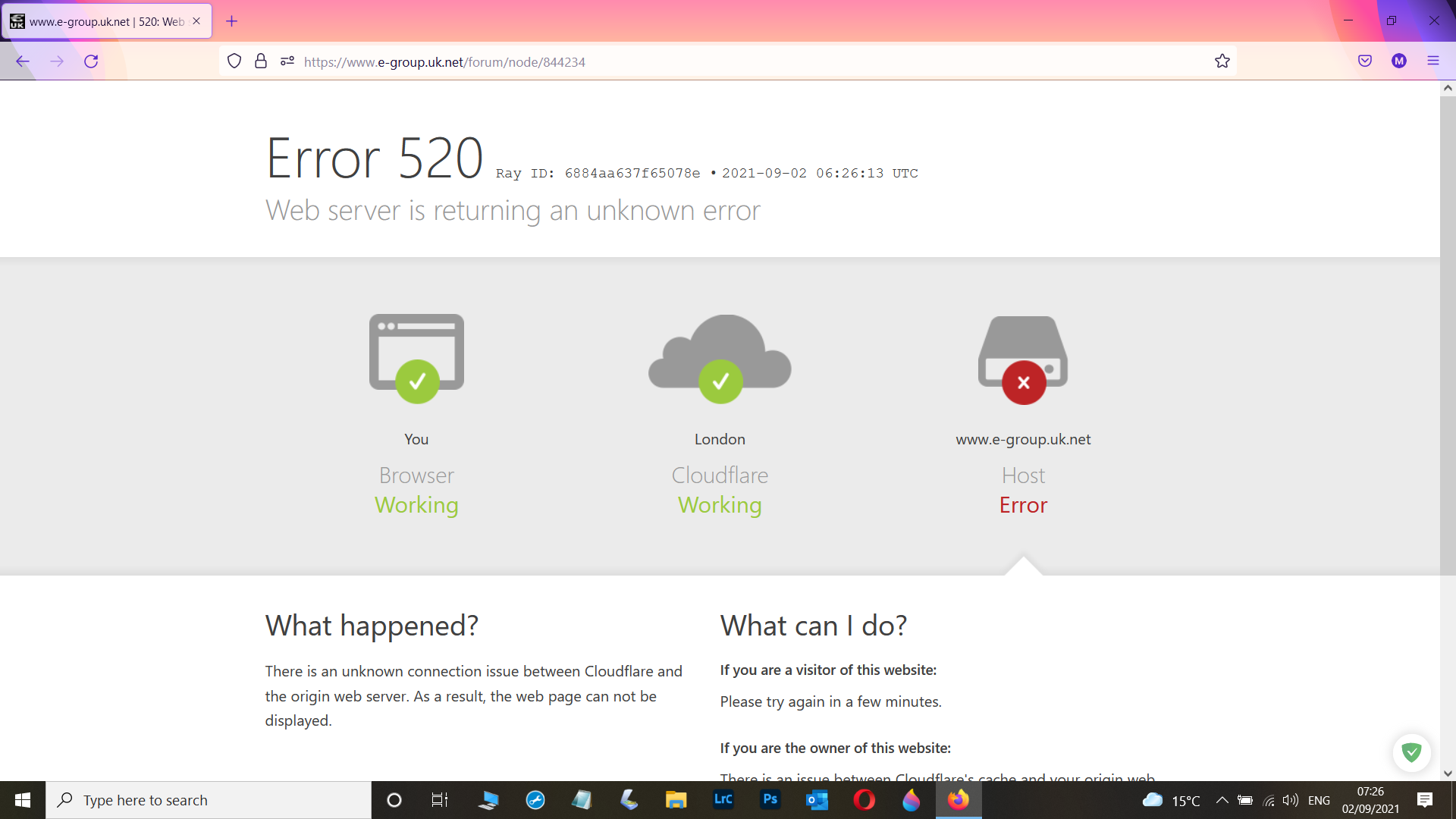This screenshot has height=819, width=1456.
Task: Open Lightroom Classic from taskbar
Action: (x=723, y=800)
